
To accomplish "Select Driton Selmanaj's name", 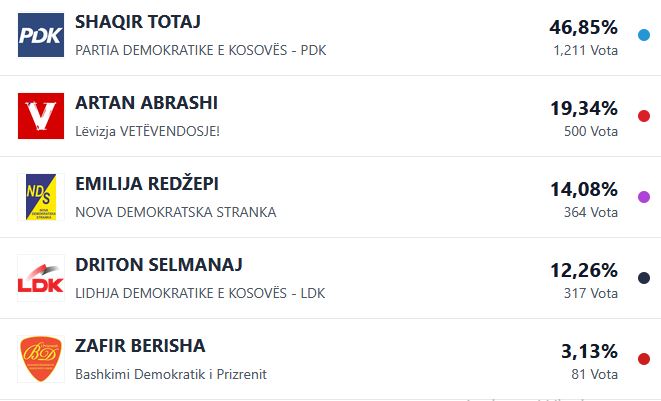I will point(159,265).
